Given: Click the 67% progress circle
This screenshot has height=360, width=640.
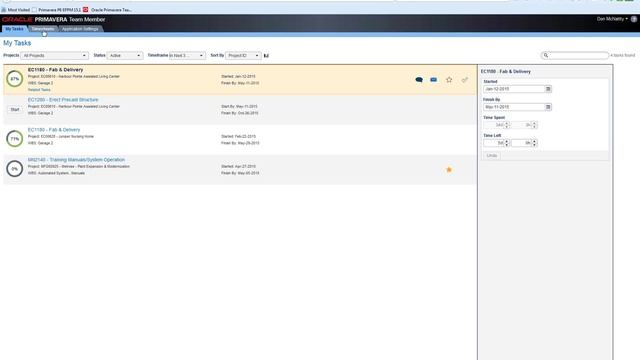Looking at the screenshot, I should click(x=15, y=79).
